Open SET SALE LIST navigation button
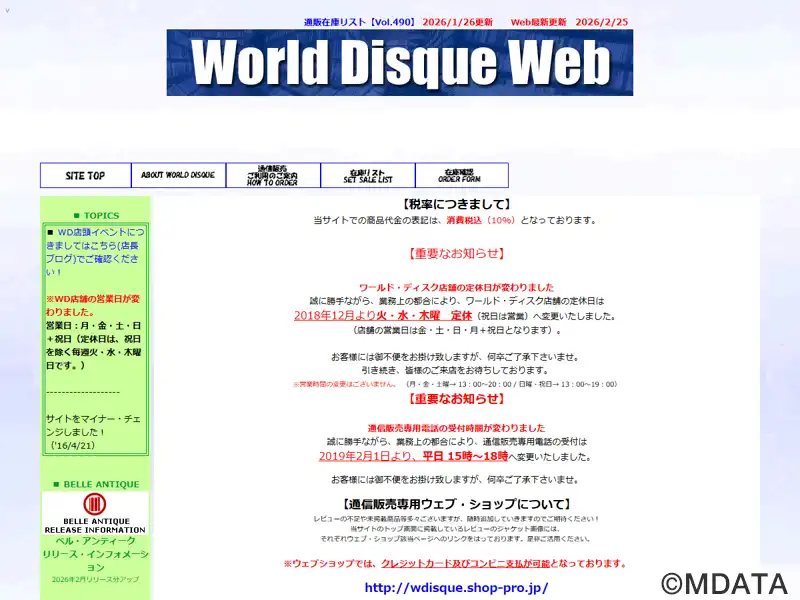The height and width of the screenshot is (600, 800). tap(368, 176)
